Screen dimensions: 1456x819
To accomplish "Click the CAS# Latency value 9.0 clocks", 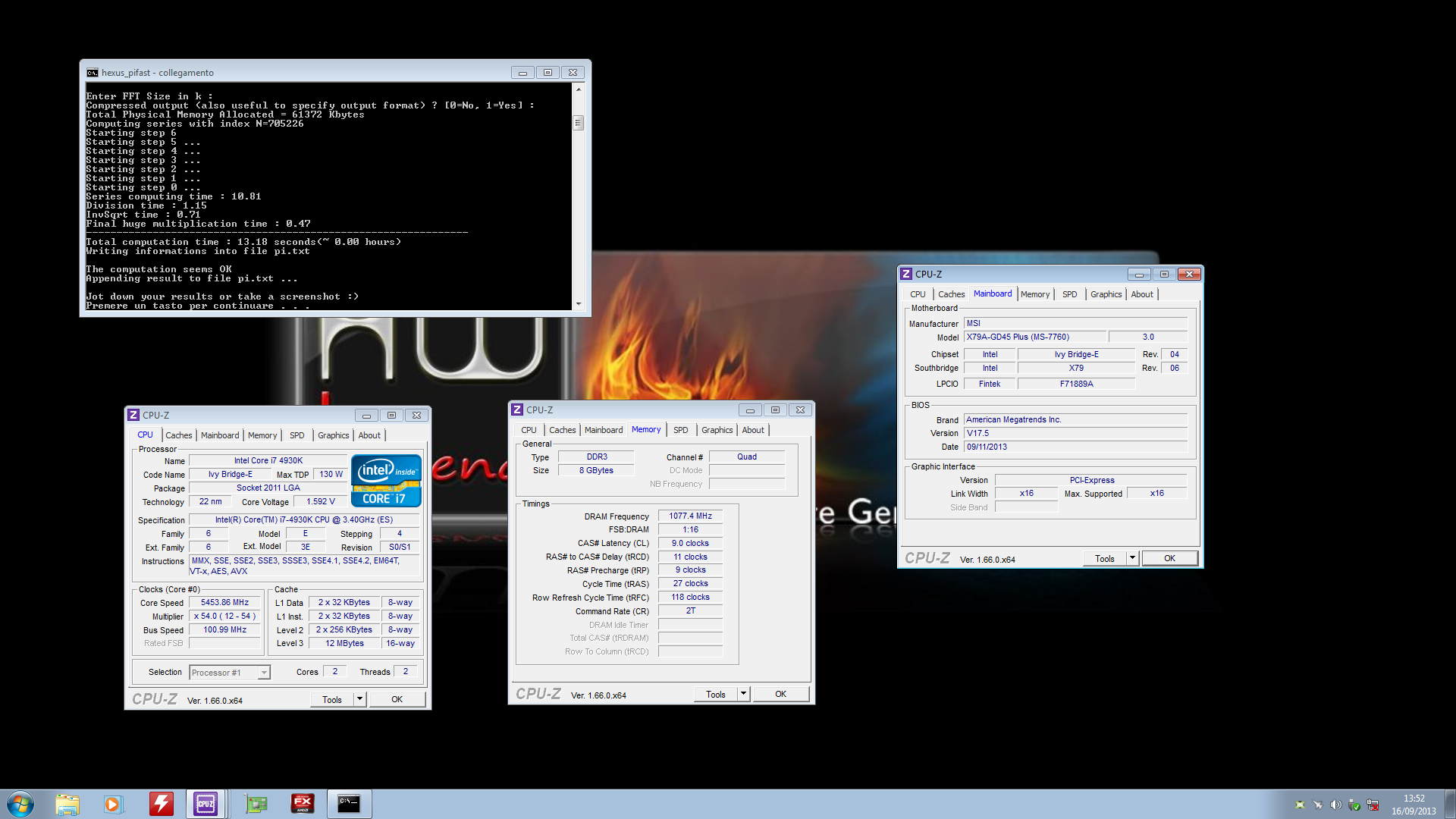I will point(690,543).
